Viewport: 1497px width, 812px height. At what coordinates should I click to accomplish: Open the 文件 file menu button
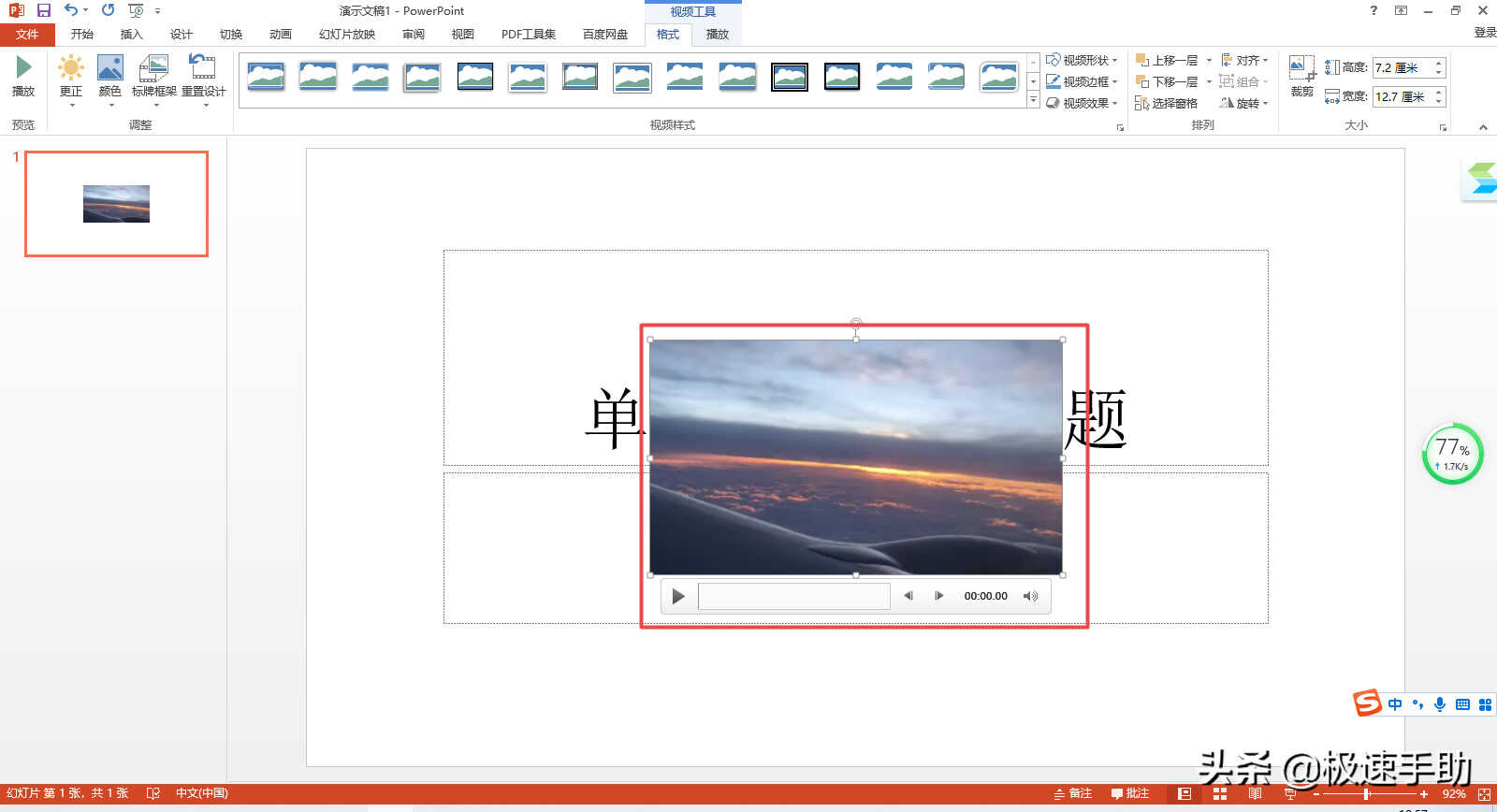tap(27, 35)
